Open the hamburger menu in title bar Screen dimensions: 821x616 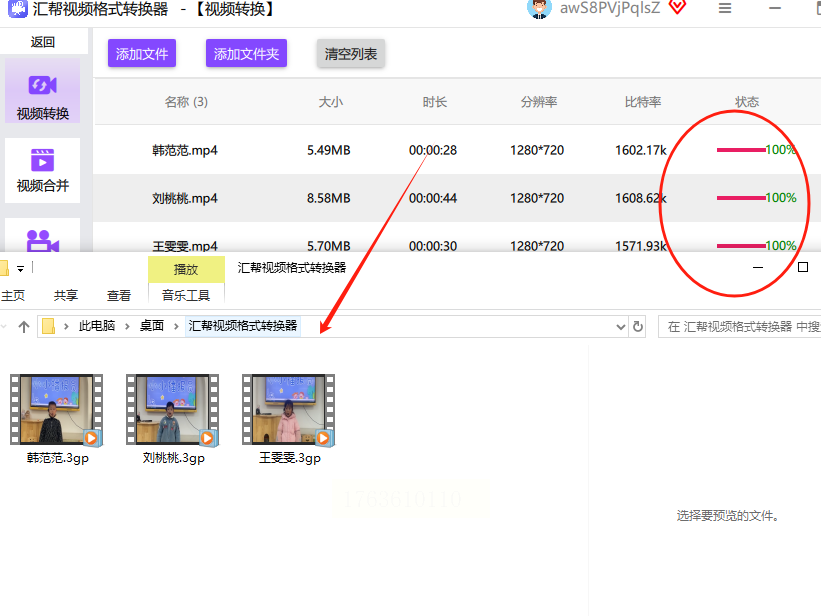click(x=725, y=9)
